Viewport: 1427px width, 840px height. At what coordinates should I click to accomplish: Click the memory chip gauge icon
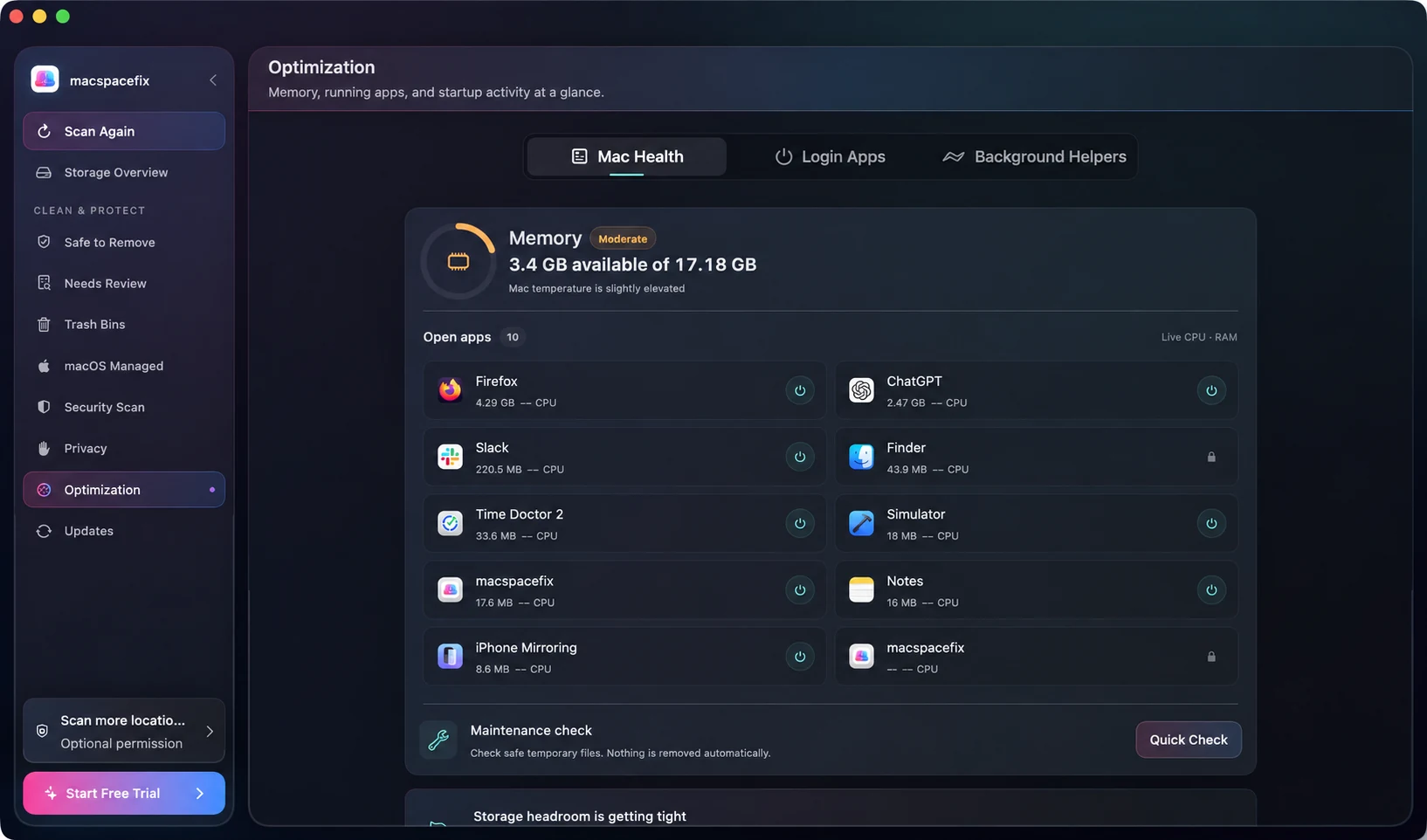(x=458, y=261)
